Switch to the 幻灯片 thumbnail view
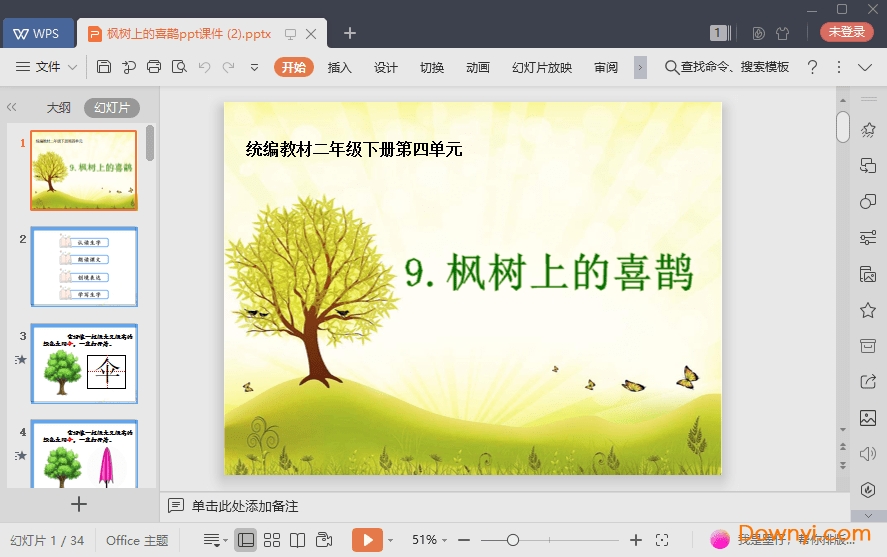 (112, 107)
